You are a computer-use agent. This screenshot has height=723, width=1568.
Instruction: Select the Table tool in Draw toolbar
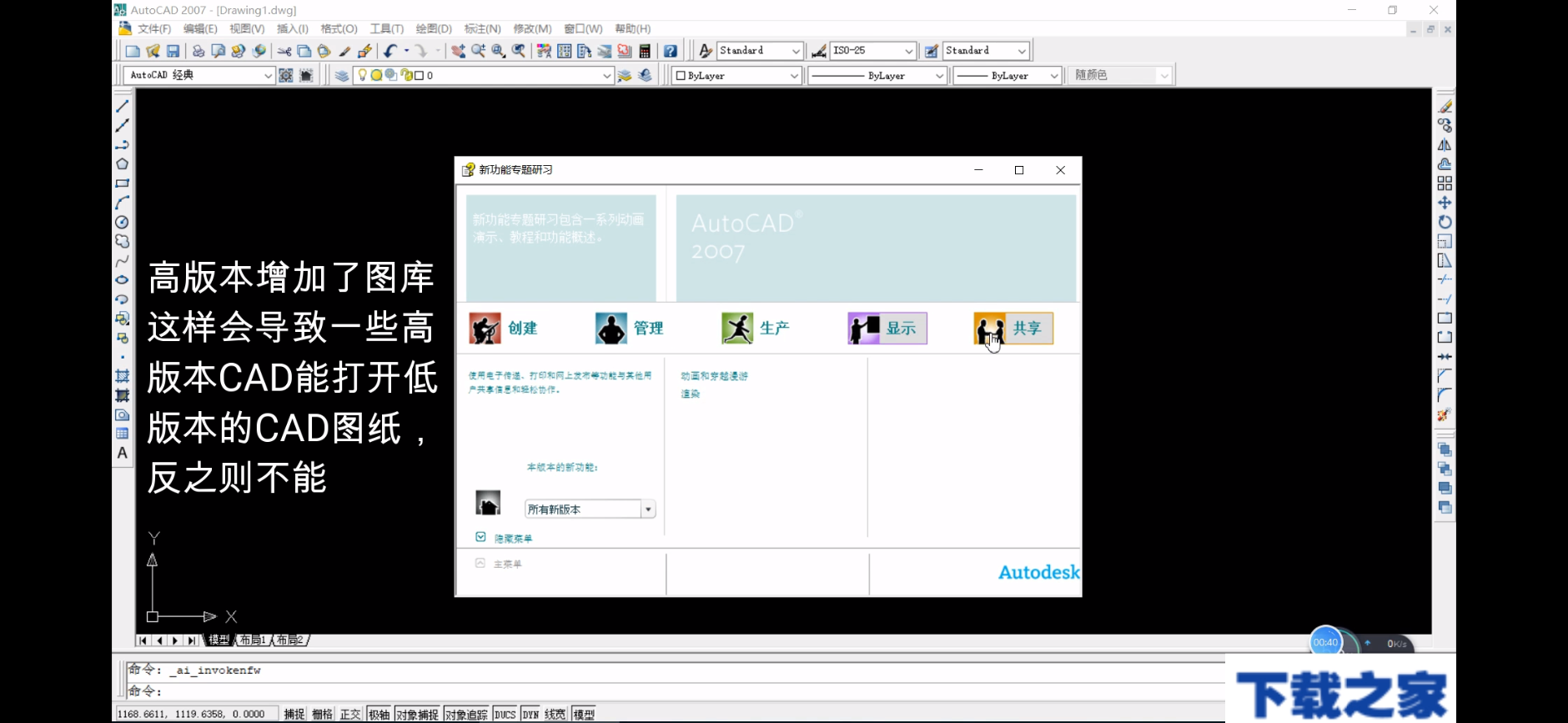(123, 434)
